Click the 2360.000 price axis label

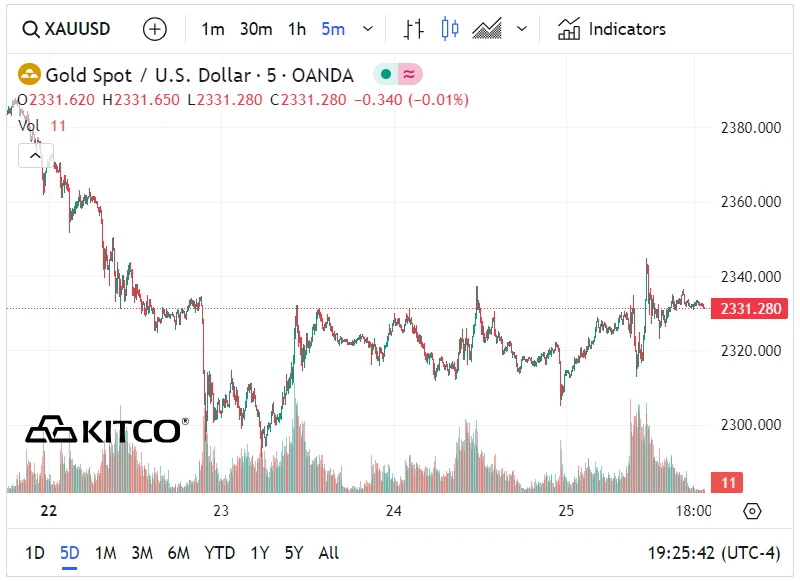[751, 202]
